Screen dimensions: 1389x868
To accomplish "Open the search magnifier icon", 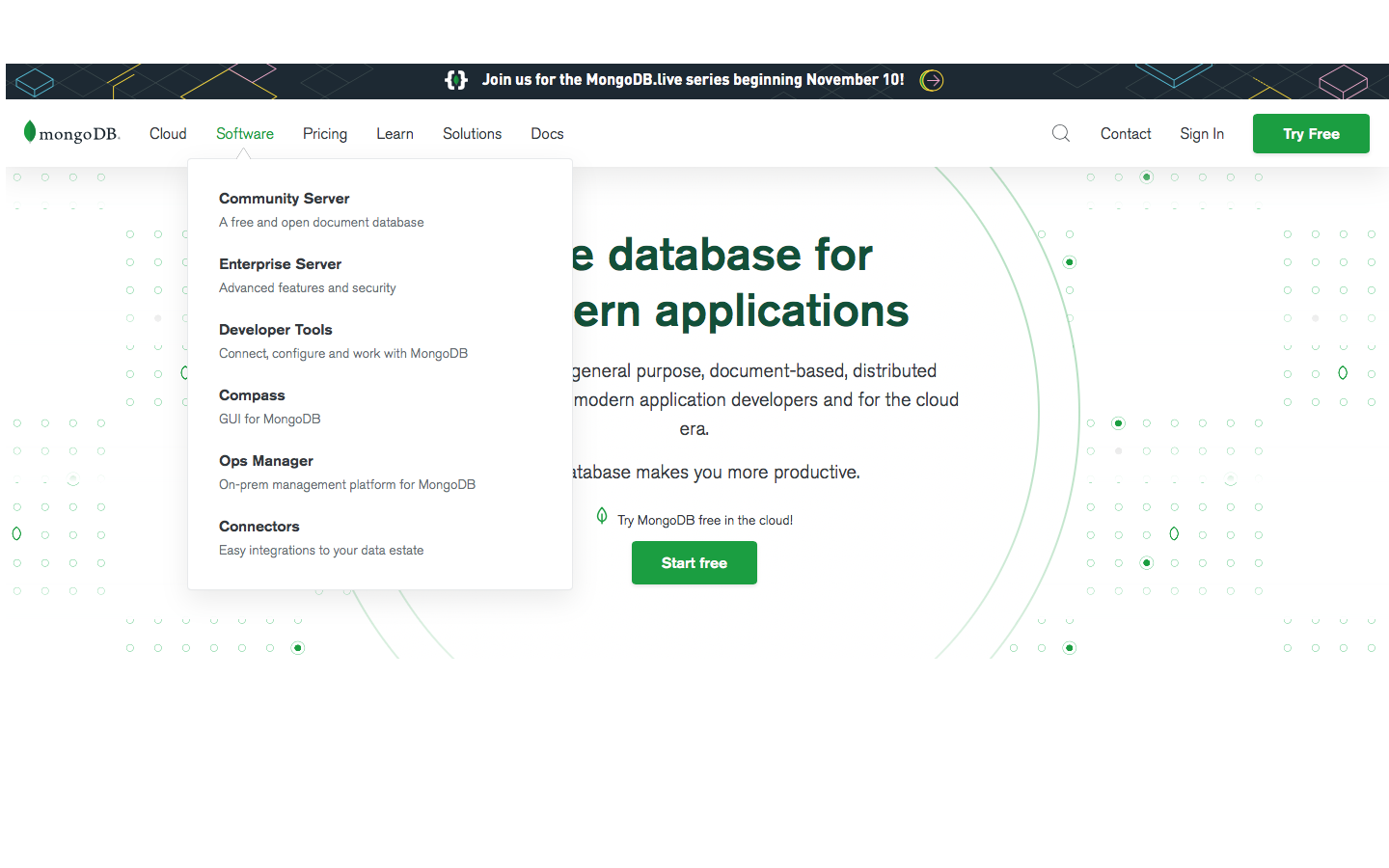I will coord(1061,133).
